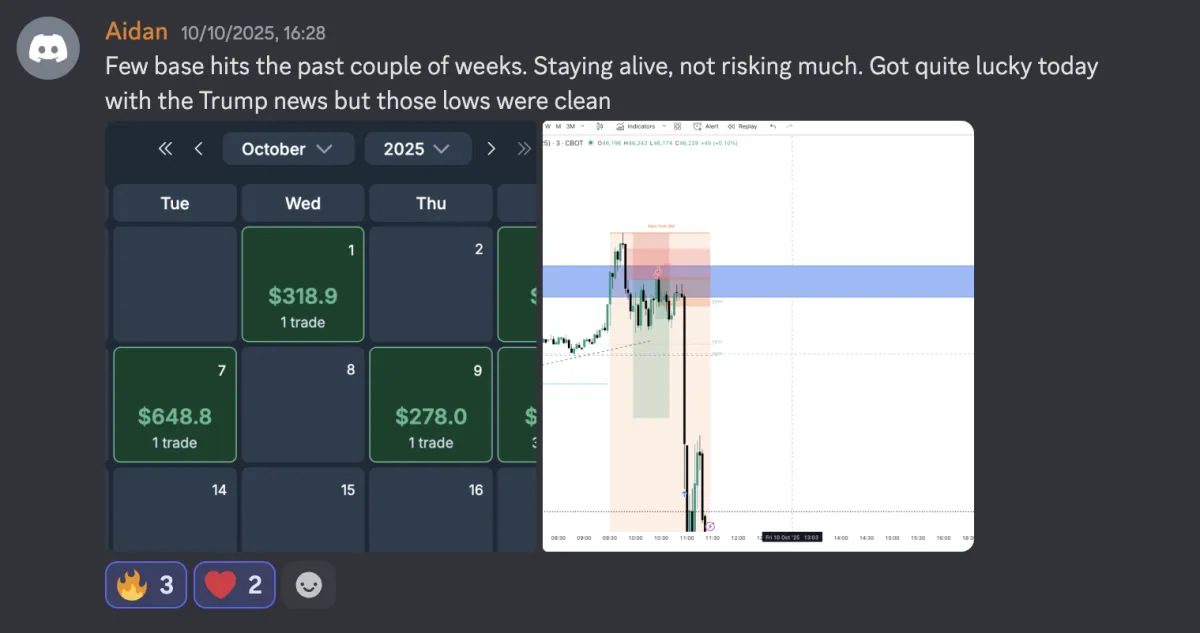Expand the October month dropdown

click(288, 149)
